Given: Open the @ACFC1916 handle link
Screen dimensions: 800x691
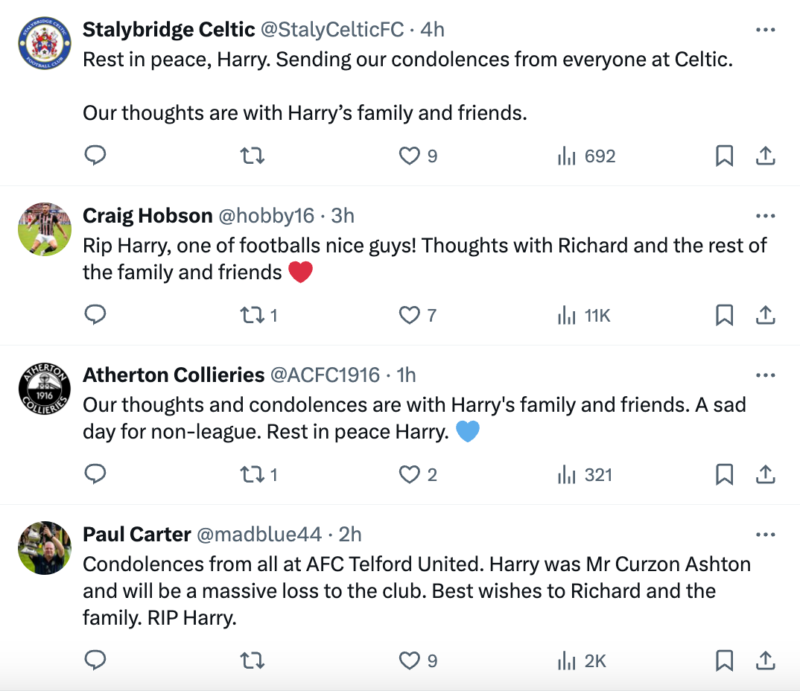Looking at the screenshot, I should (x=325, y=375).
